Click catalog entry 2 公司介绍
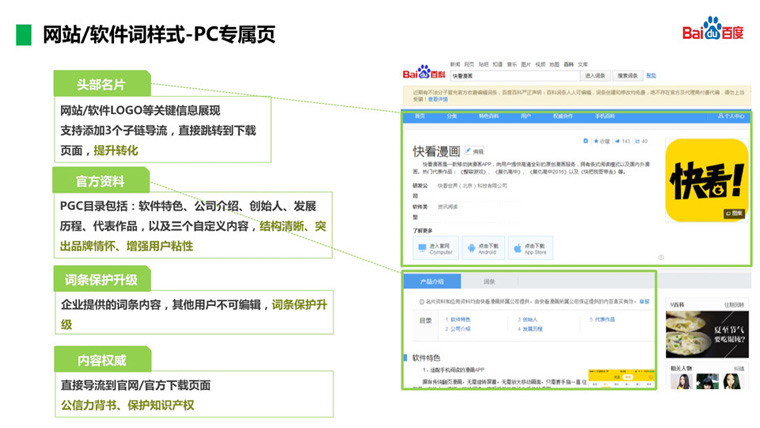The width and height of the screenshot is (760, 428). tap(458, 329)
